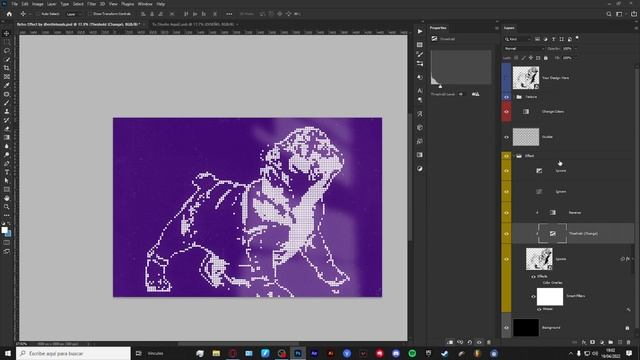Select the Brush tool

7,103
